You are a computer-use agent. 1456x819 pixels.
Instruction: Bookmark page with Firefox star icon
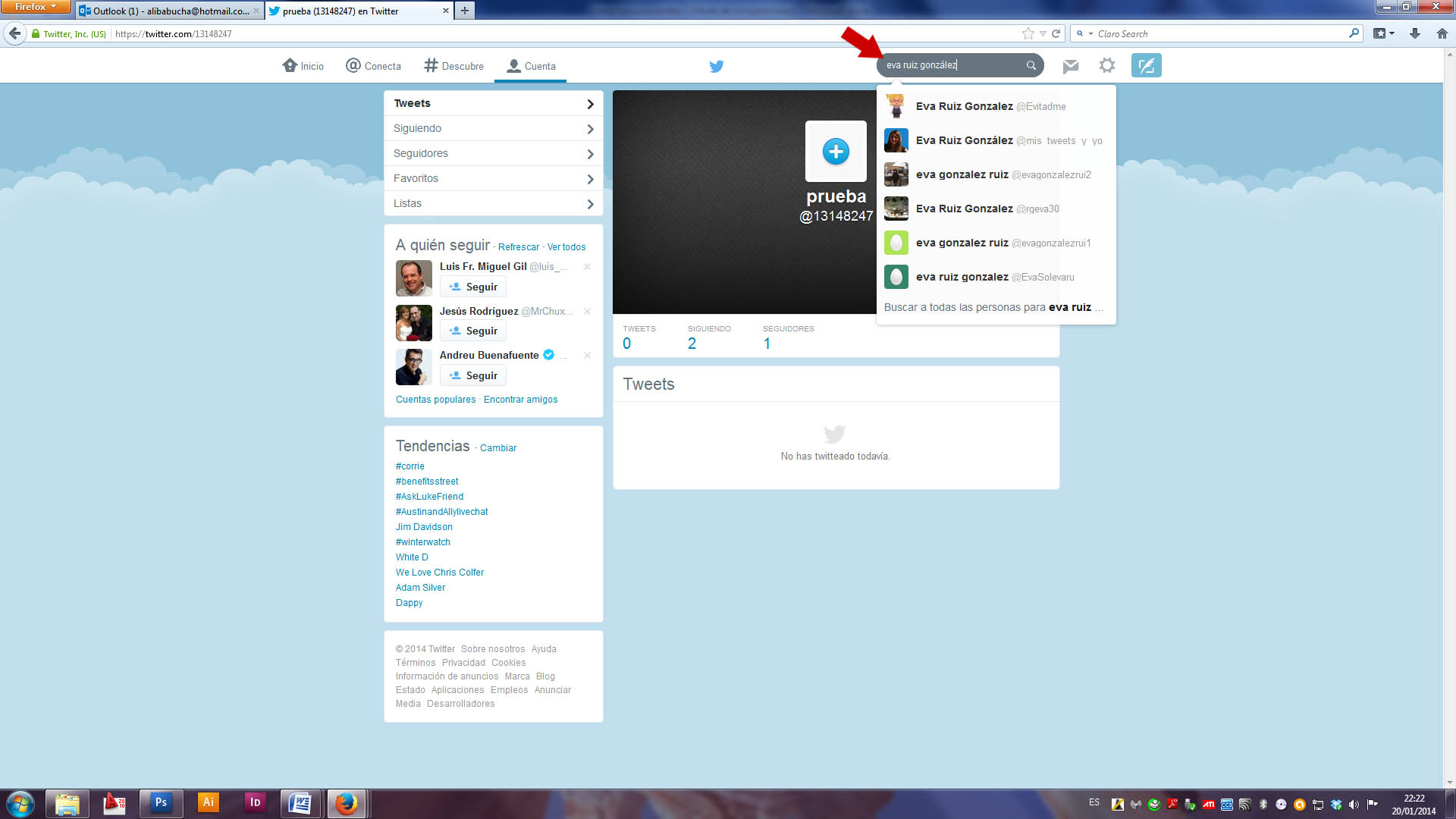pos(1028,33)
